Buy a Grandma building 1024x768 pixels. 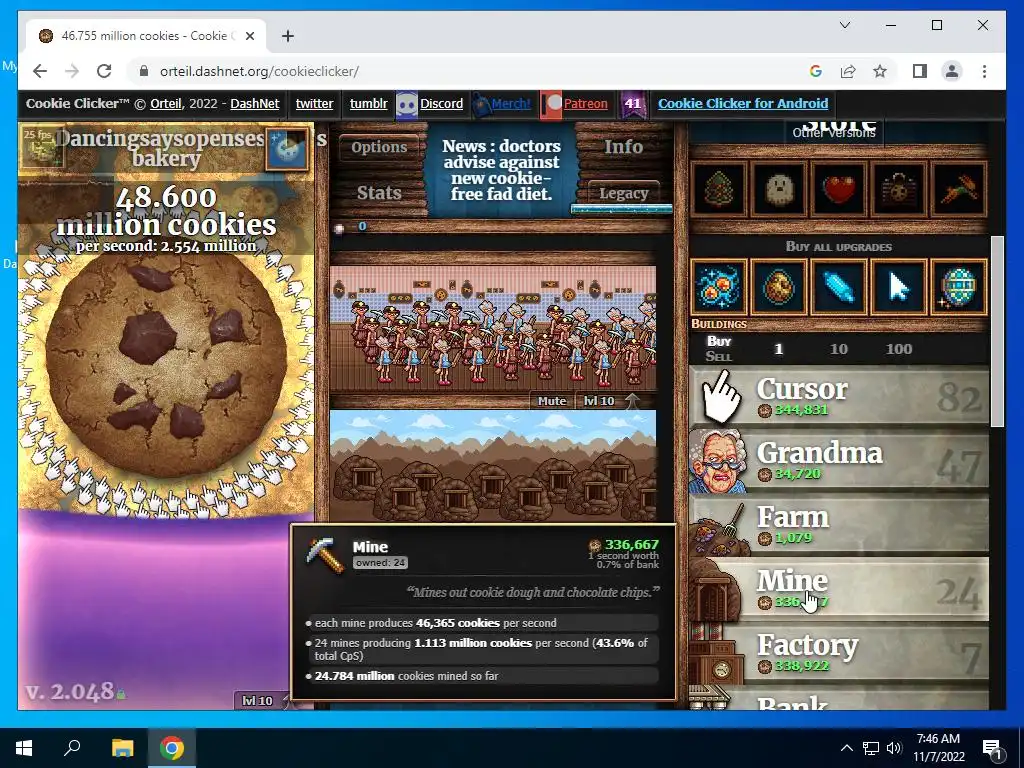(839, 460)
